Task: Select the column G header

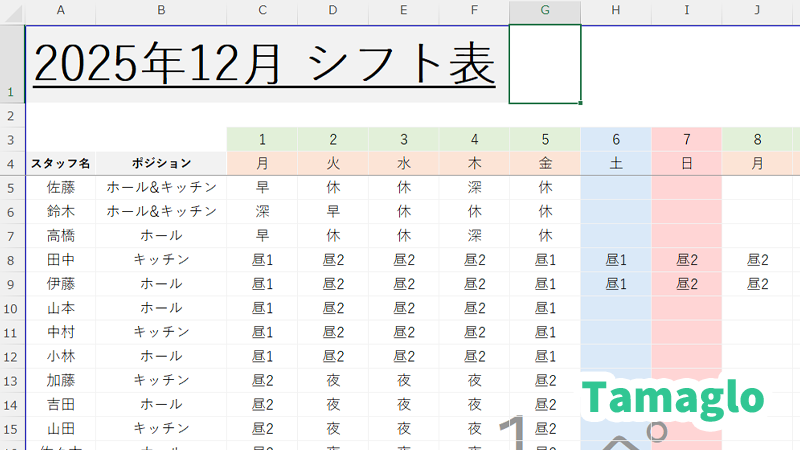Action: pos(544,10)
